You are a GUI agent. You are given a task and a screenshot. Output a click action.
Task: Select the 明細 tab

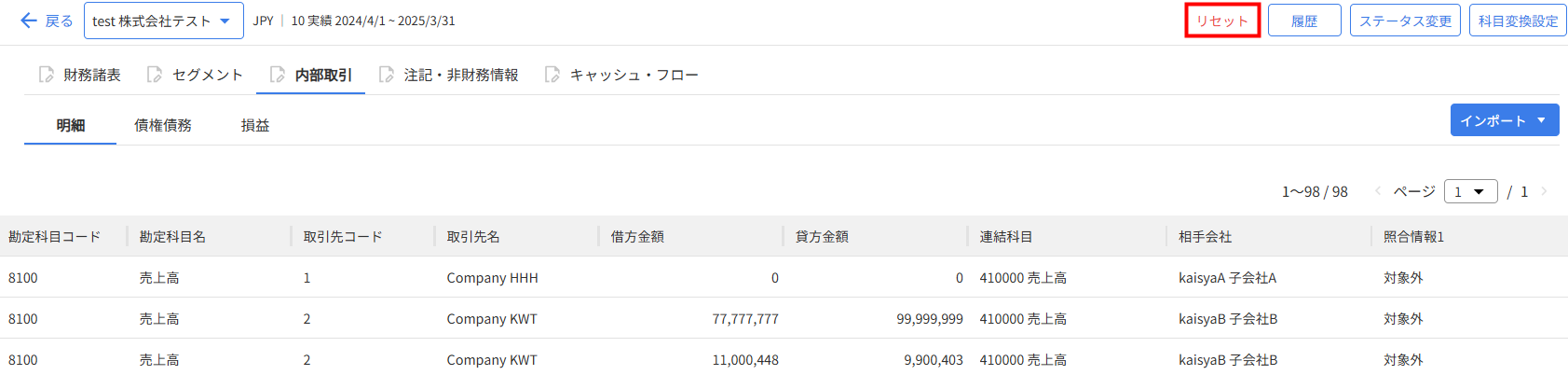click(x=71, y=125)
